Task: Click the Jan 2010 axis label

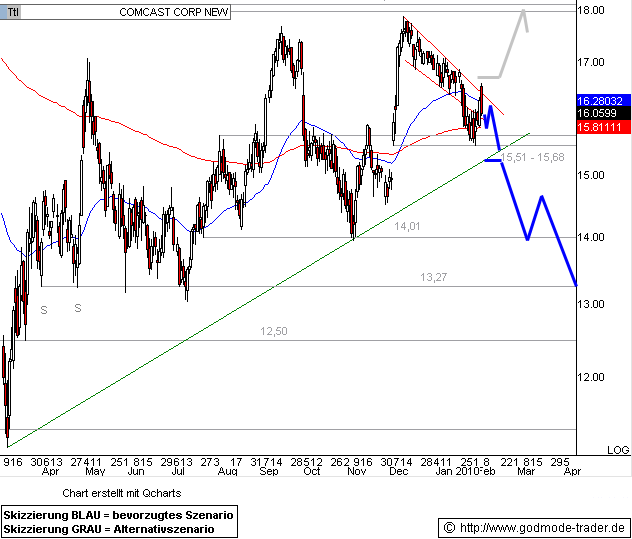Action: [457, 471]
